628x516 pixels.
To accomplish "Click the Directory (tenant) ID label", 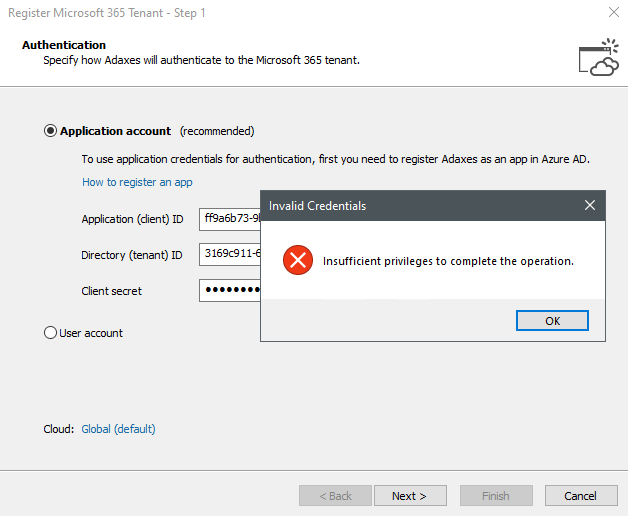I will (132, 255).
